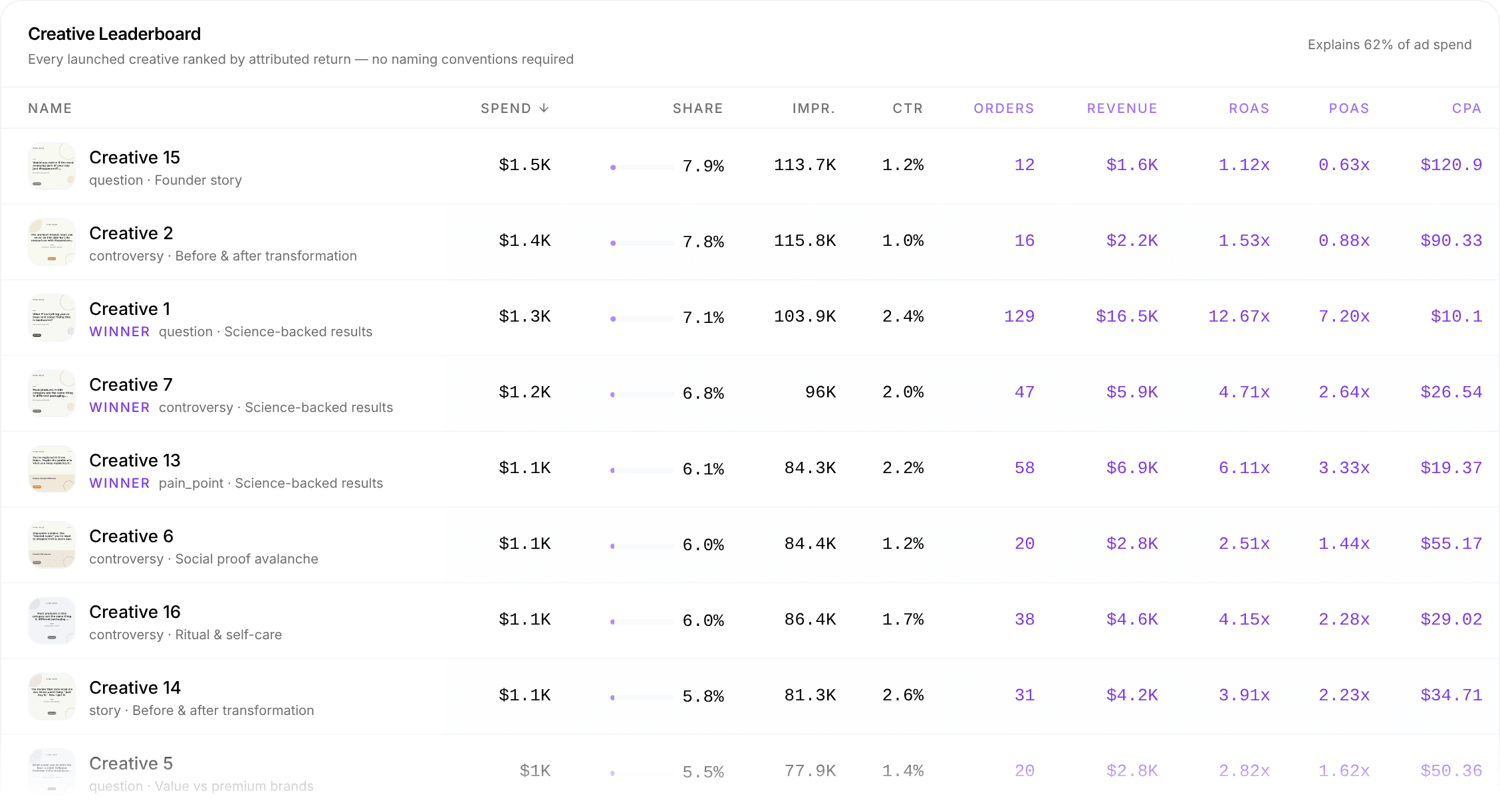Click the CPA column header
Viewport: 1500px width, 812px height.
tap(1467, 108)
